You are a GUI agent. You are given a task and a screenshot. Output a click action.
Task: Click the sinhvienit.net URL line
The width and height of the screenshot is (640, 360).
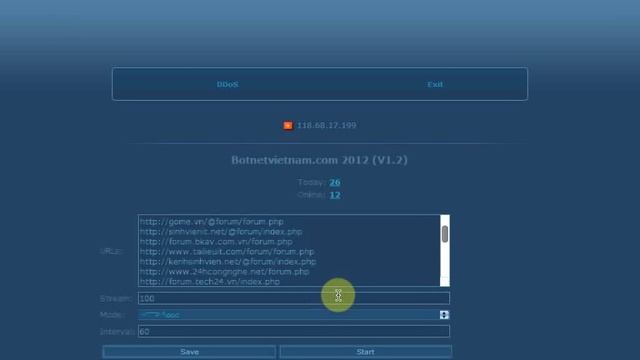click(x=221, y=232)
